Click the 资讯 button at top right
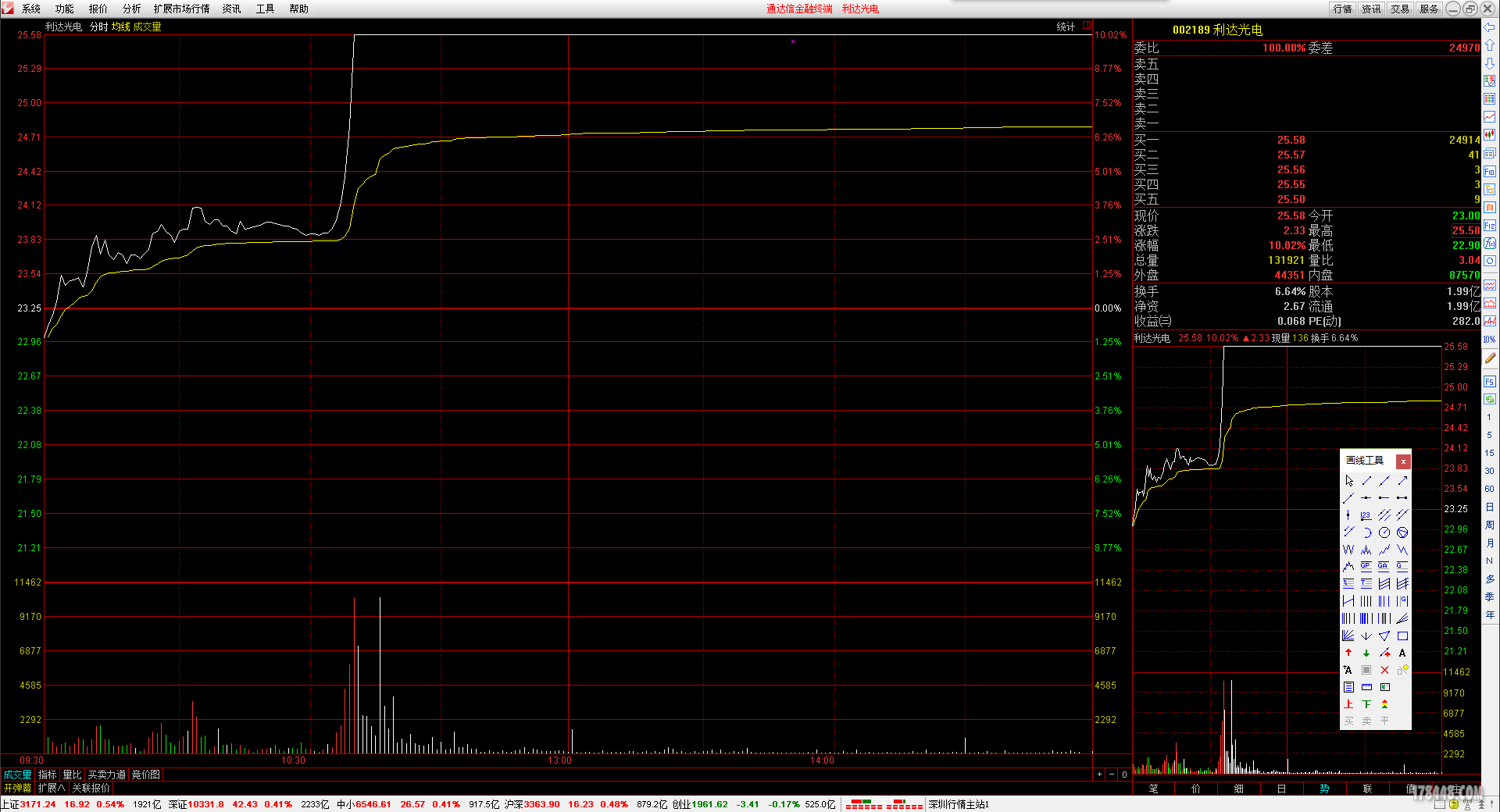 pyautogui.click(x=1371, y=9)
